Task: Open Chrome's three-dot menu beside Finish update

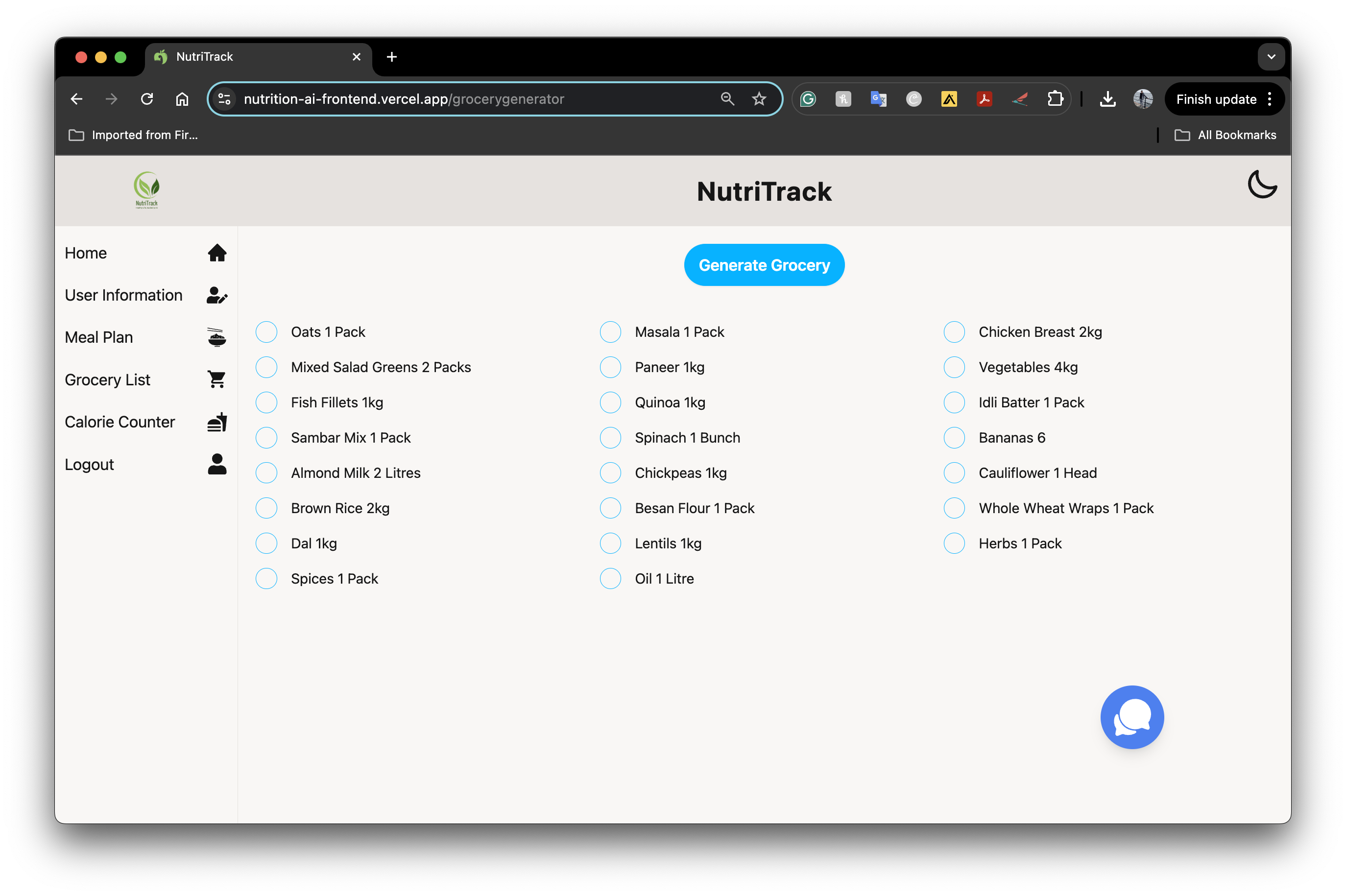Action: pos(1270,99)
